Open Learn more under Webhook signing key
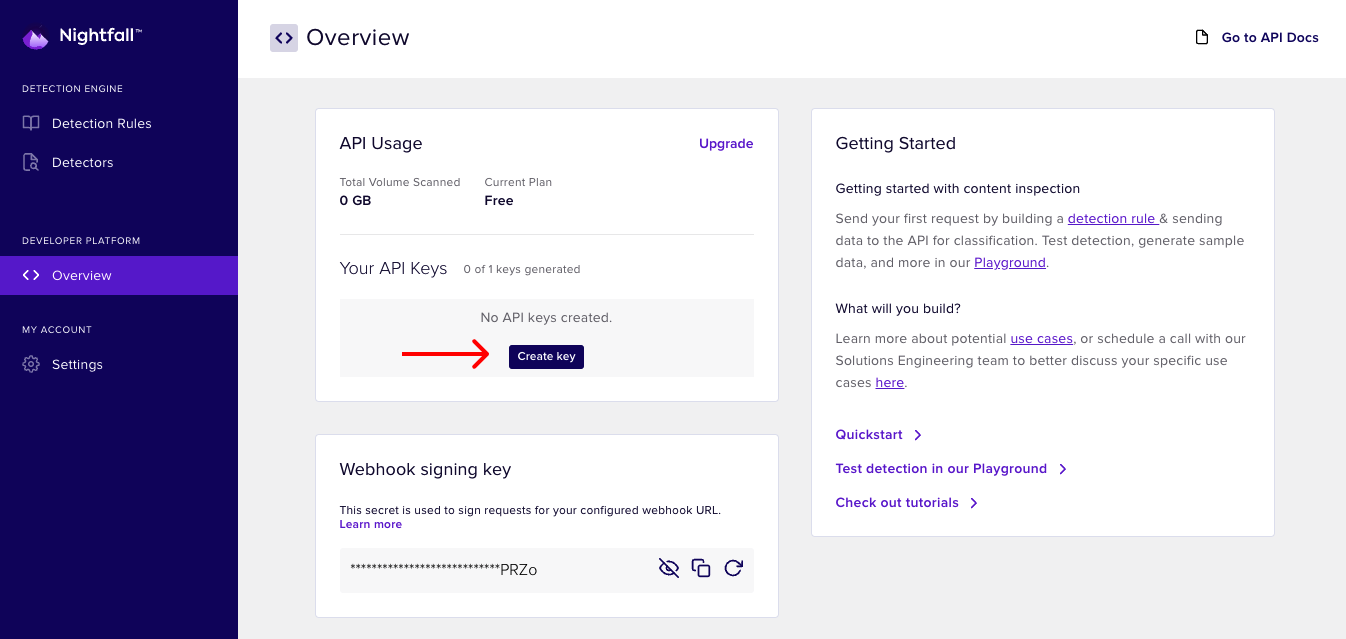The height and width of the screenshot is (639, 1346). coord(370,524)
